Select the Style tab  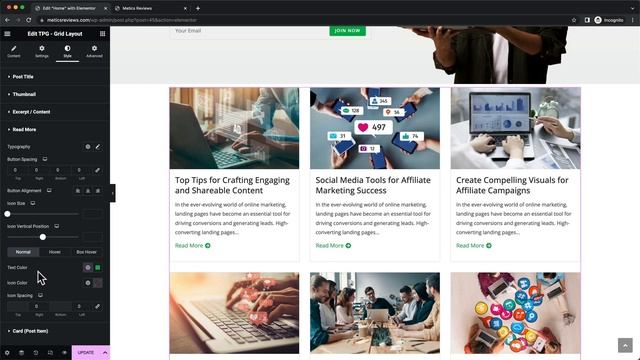(67, 51)
